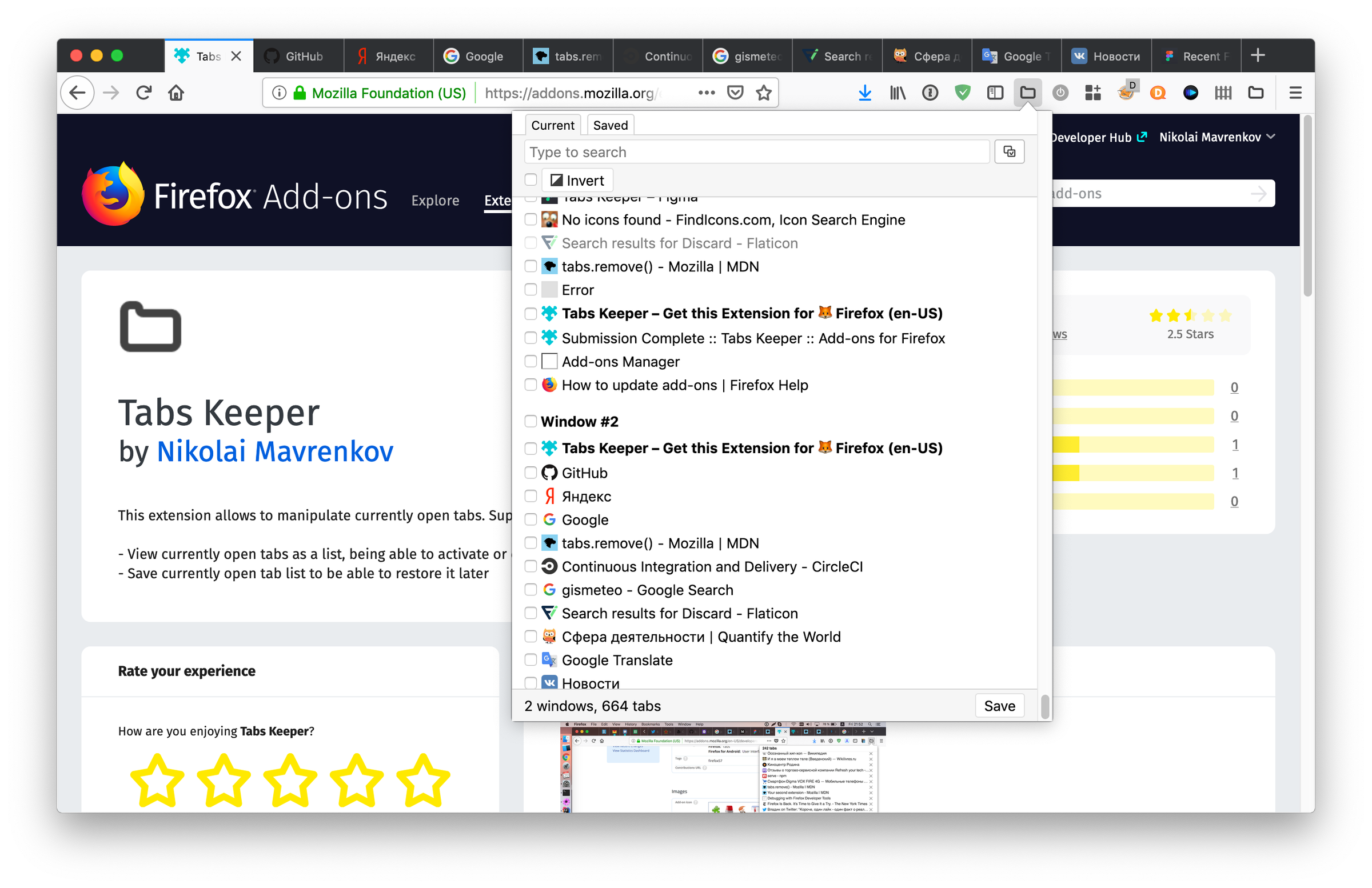This screenshot has width=1372, height=888.
Task: Tick the Invert checkbox
Action: (x=531, y=180)
